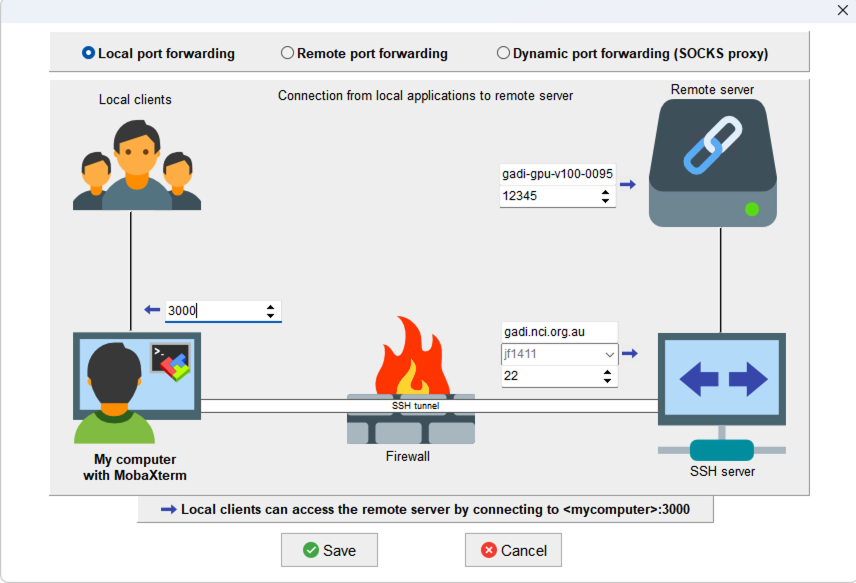The image size is (856, 583).
Task: Save the tunnel configuration
Action: pyautogui.click(x=329, y=550)
